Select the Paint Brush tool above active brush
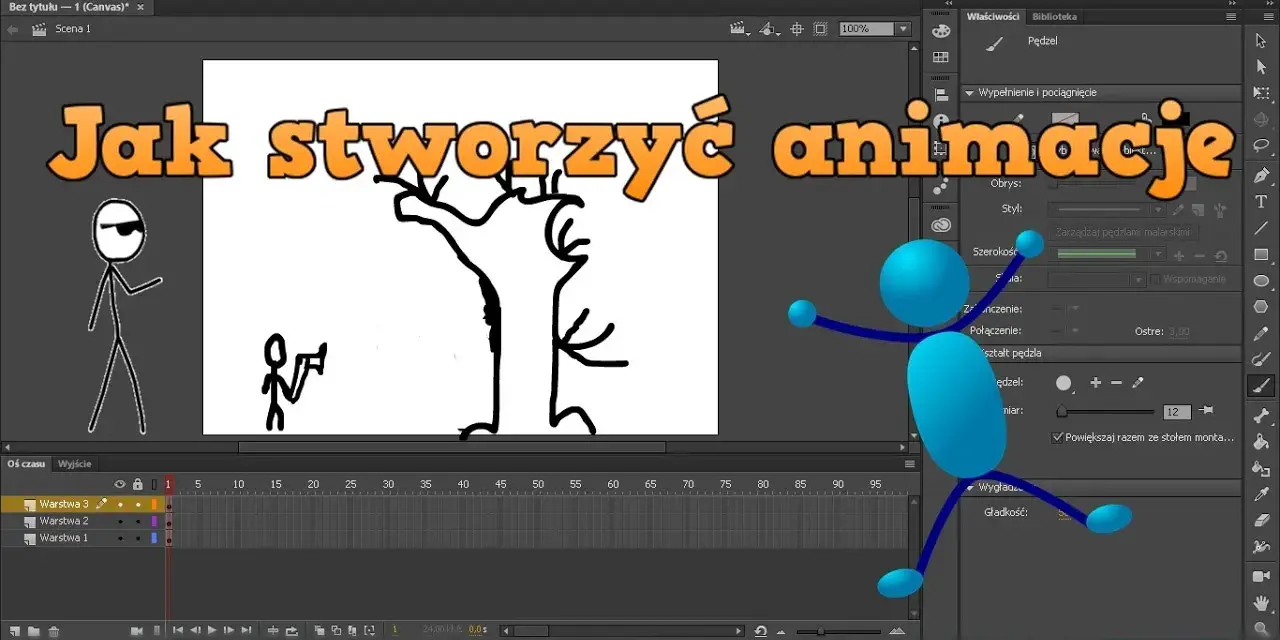Screen dimensions: 1280x640 coord(1261,359)
